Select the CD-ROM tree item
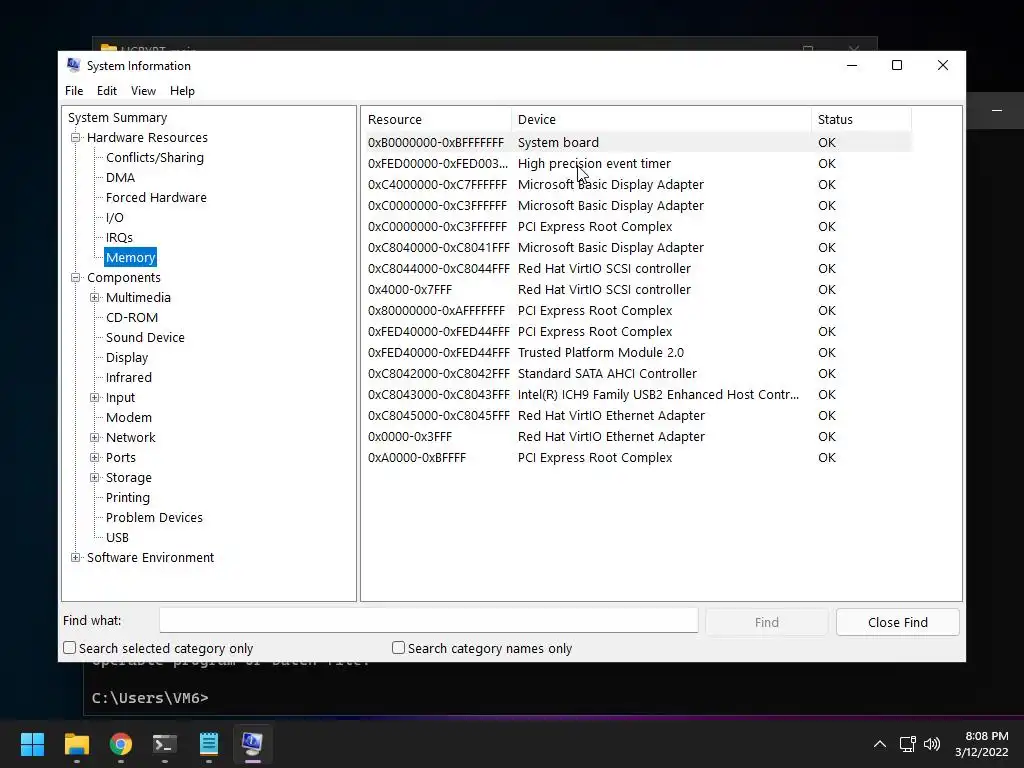The image size is (1024, 768). [132, 317]
